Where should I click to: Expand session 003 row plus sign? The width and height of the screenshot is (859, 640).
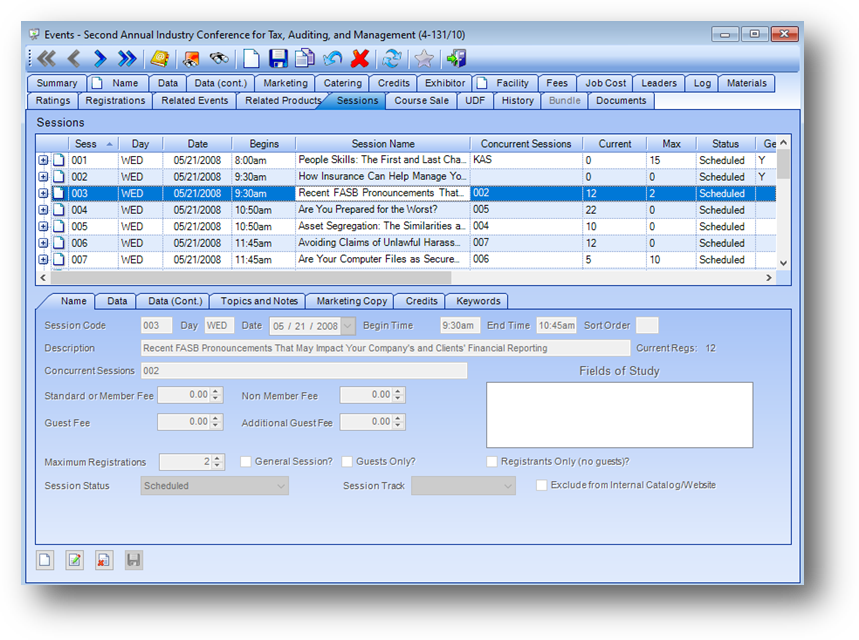pyautogui.click(x=43, y=193)
